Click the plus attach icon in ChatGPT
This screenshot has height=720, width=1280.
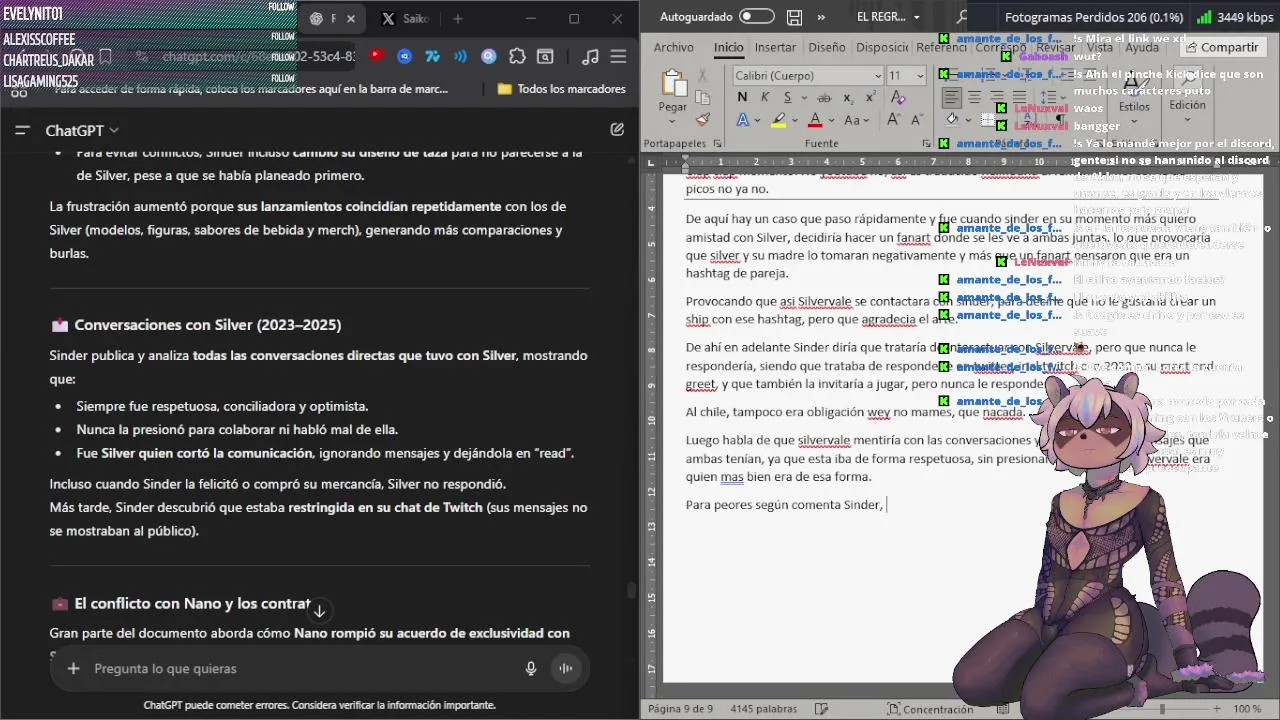tap(73, 668)
